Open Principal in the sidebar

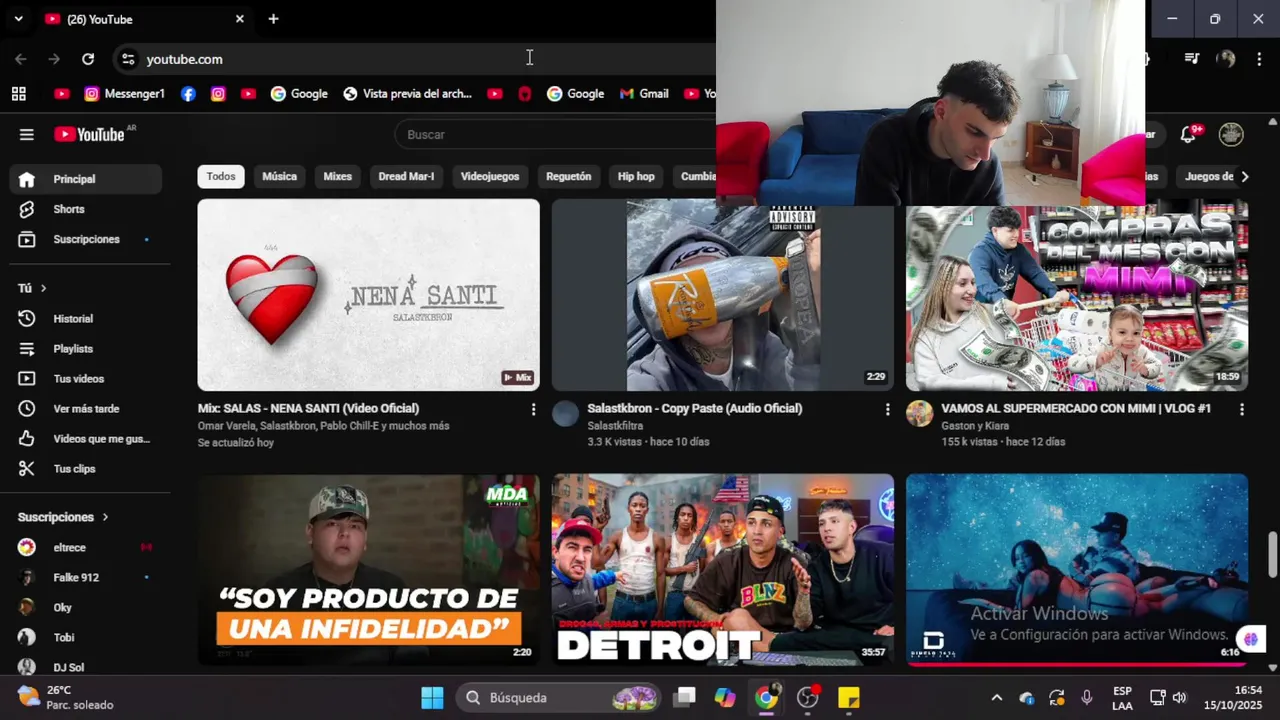point(86,179)
